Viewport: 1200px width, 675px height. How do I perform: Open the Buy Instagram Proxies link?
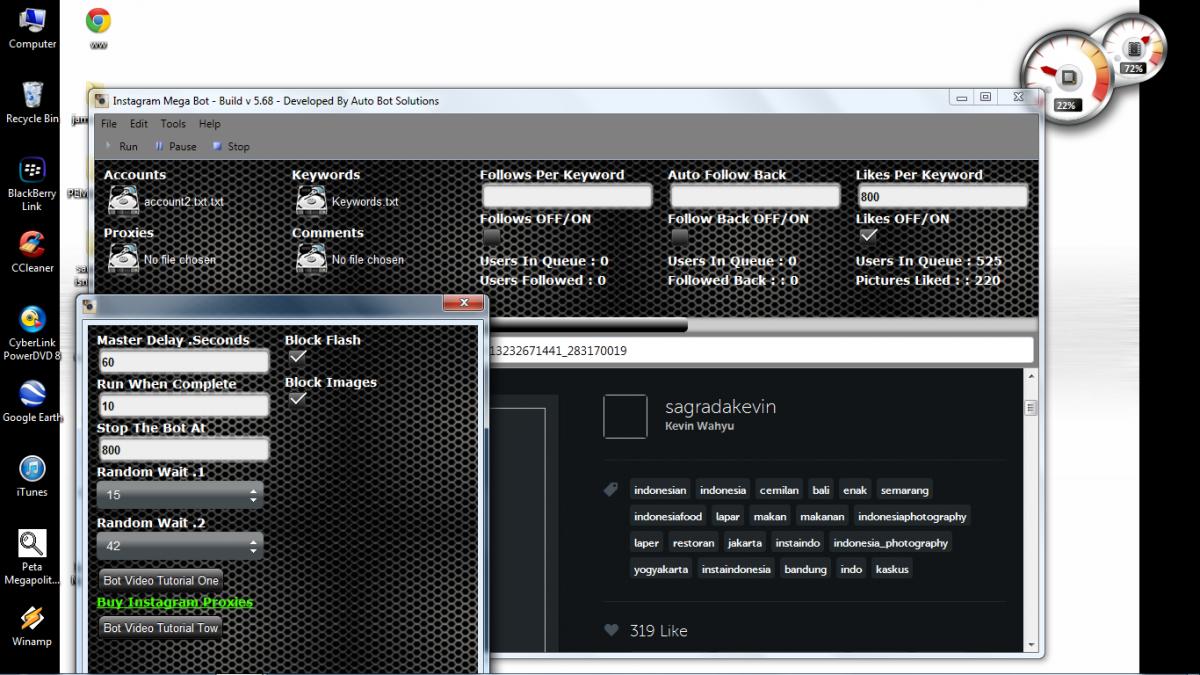pos(175,602)
